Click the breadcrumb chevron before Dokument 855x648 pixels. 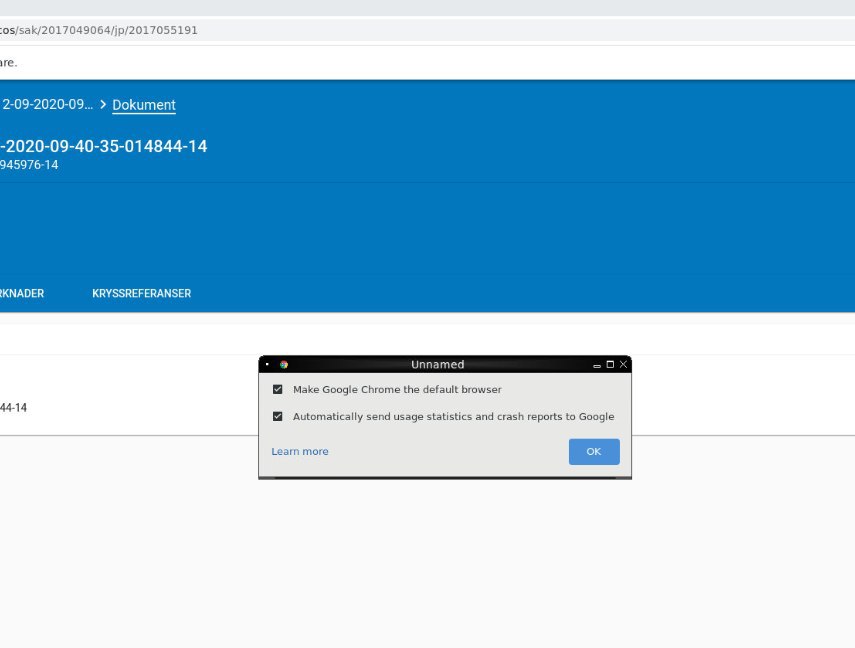[103, 104]
